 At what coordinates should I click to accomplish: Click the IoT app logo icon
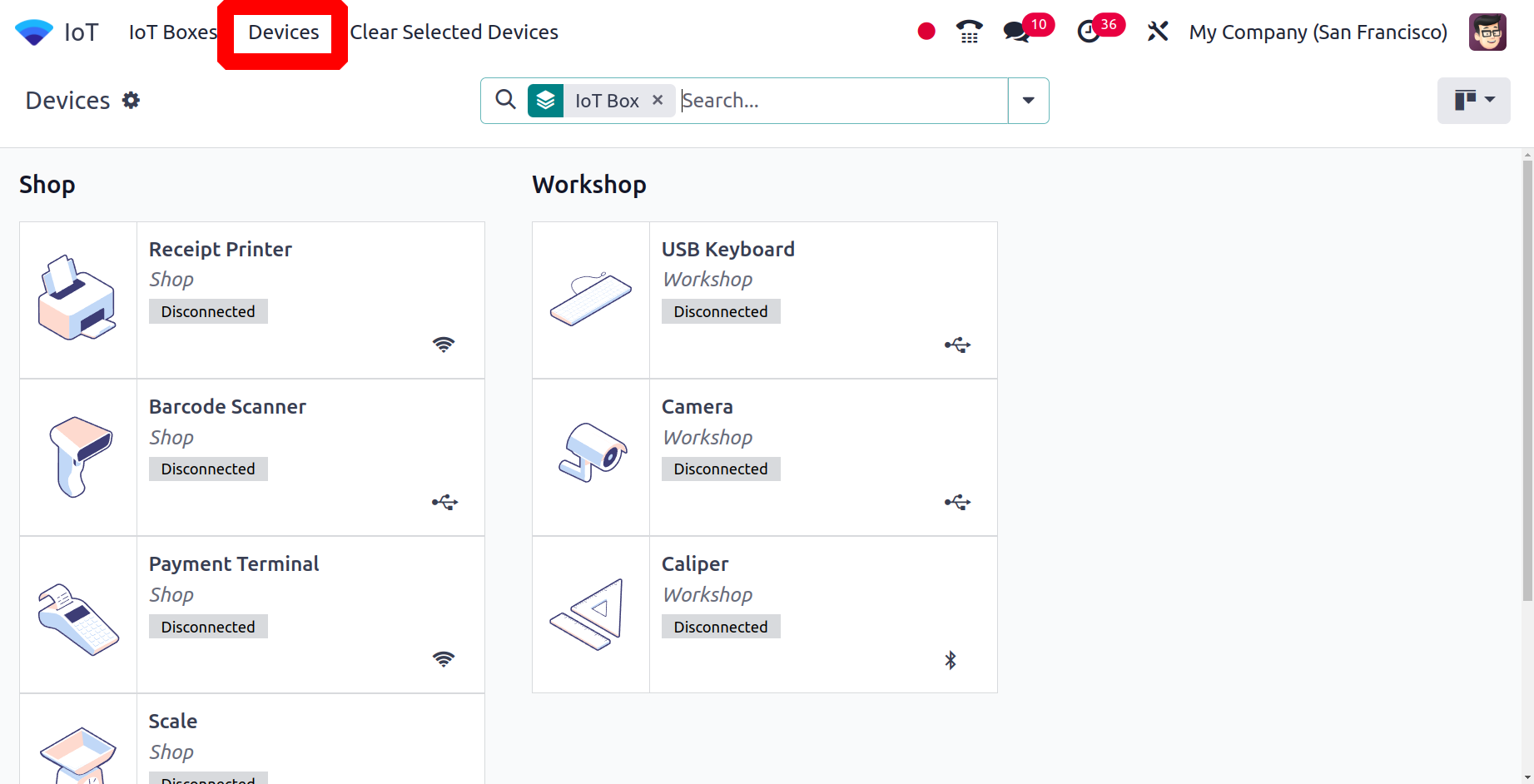[x=34, y=32]
